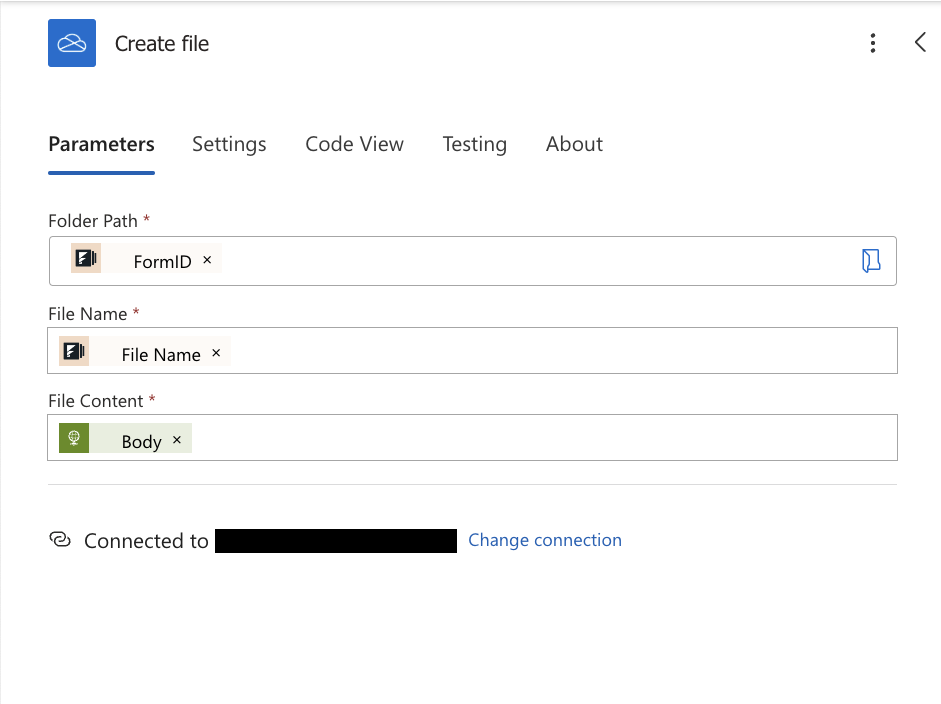Screen dimensions: 941x704
Task: Switch to the Parameters tab
Action: tap(101, 144)
